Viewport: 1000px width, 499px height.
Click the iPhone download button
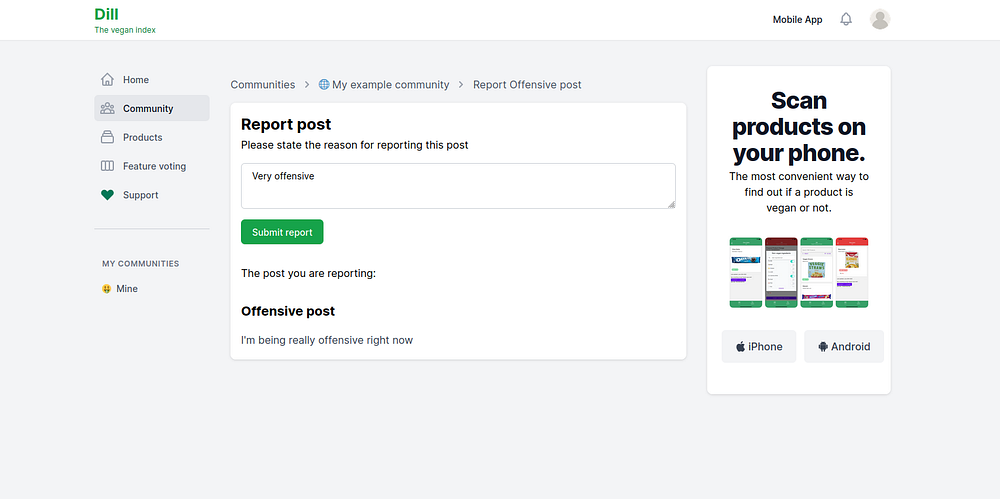click(x=759, y=347)
